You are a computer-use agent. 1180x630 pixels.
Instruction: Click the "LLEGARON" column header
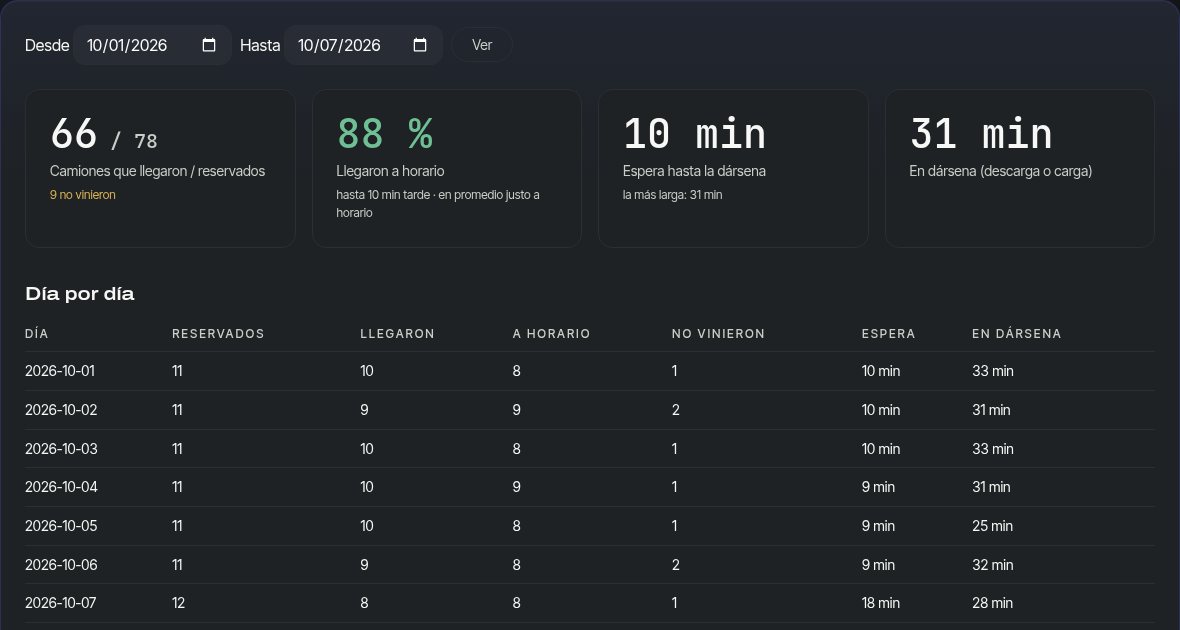[x=397, y=333]
